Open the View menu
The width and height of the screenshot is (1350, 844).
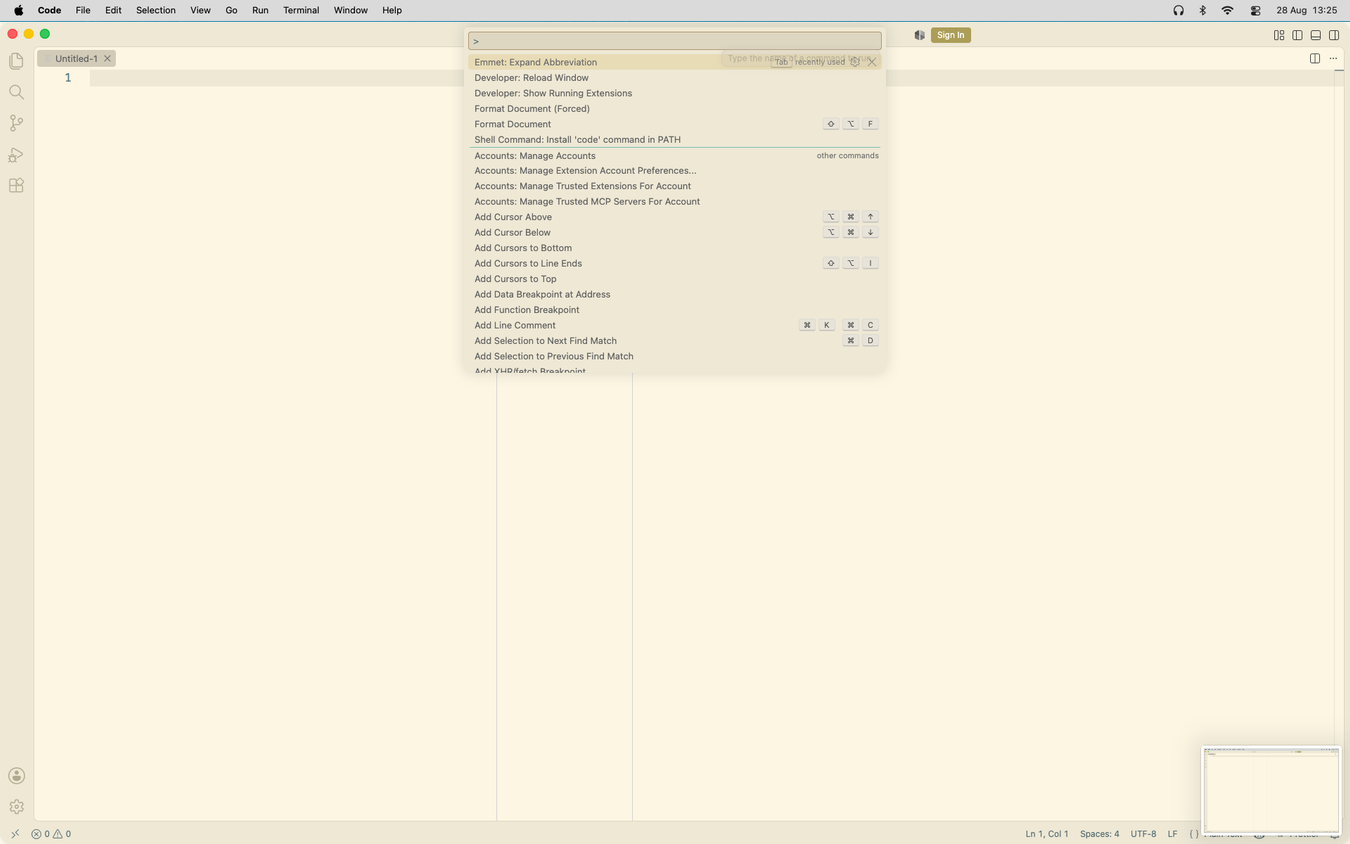[200, 10]
